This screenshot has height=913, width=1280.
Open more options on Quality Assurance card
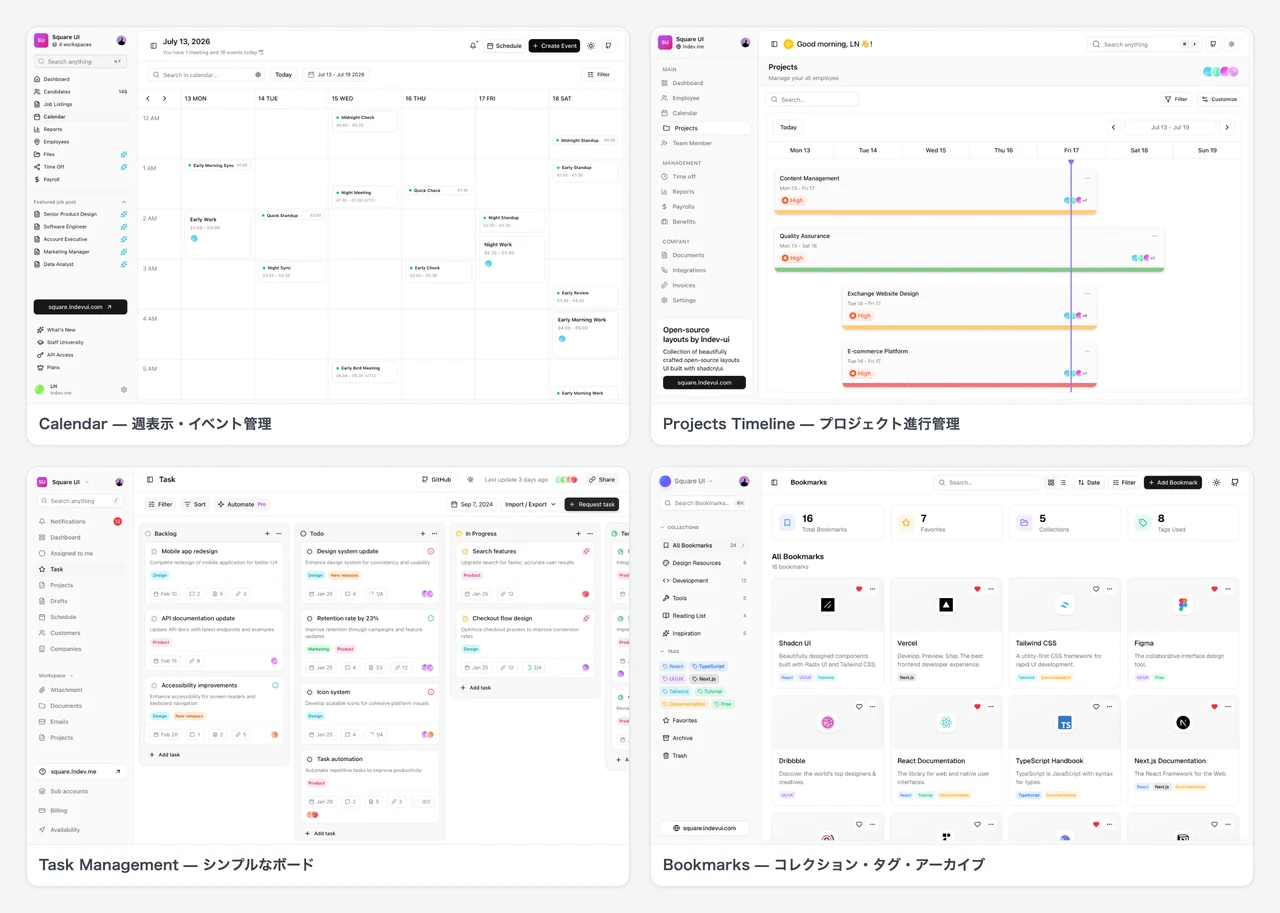coord(1155,236)
